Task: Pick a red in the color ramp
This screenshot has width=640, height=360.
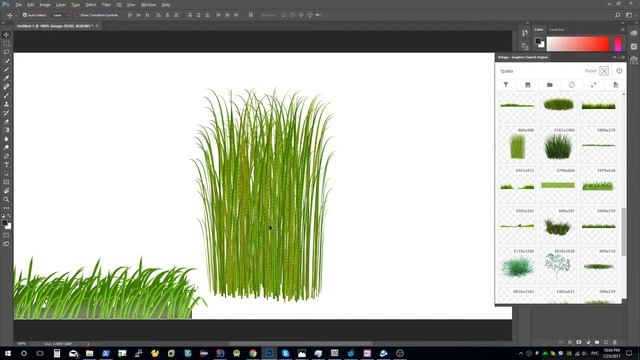Action: tap(578, 44)
